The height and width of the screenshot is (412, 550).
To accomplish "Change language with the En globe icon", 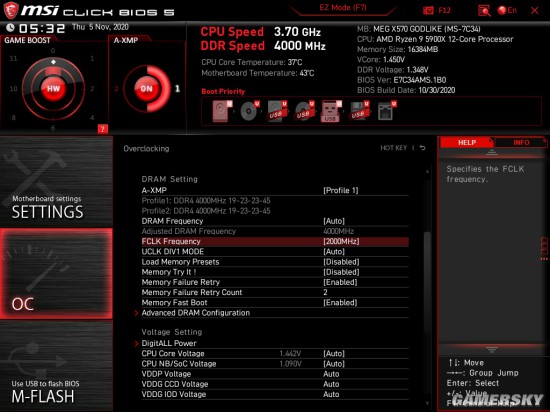I will pyautogui.click(x=507, y=11).
